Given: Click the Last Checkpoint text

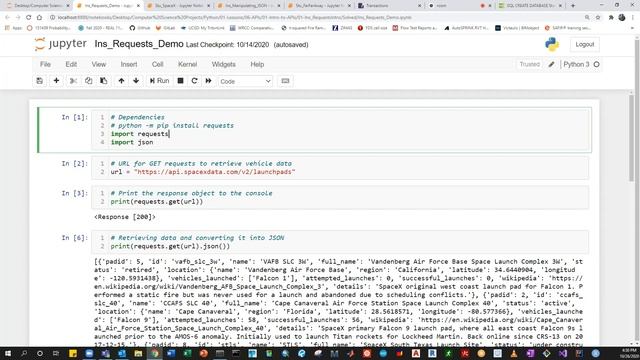Looking at the screenshot, I should [x=227, y=45].
